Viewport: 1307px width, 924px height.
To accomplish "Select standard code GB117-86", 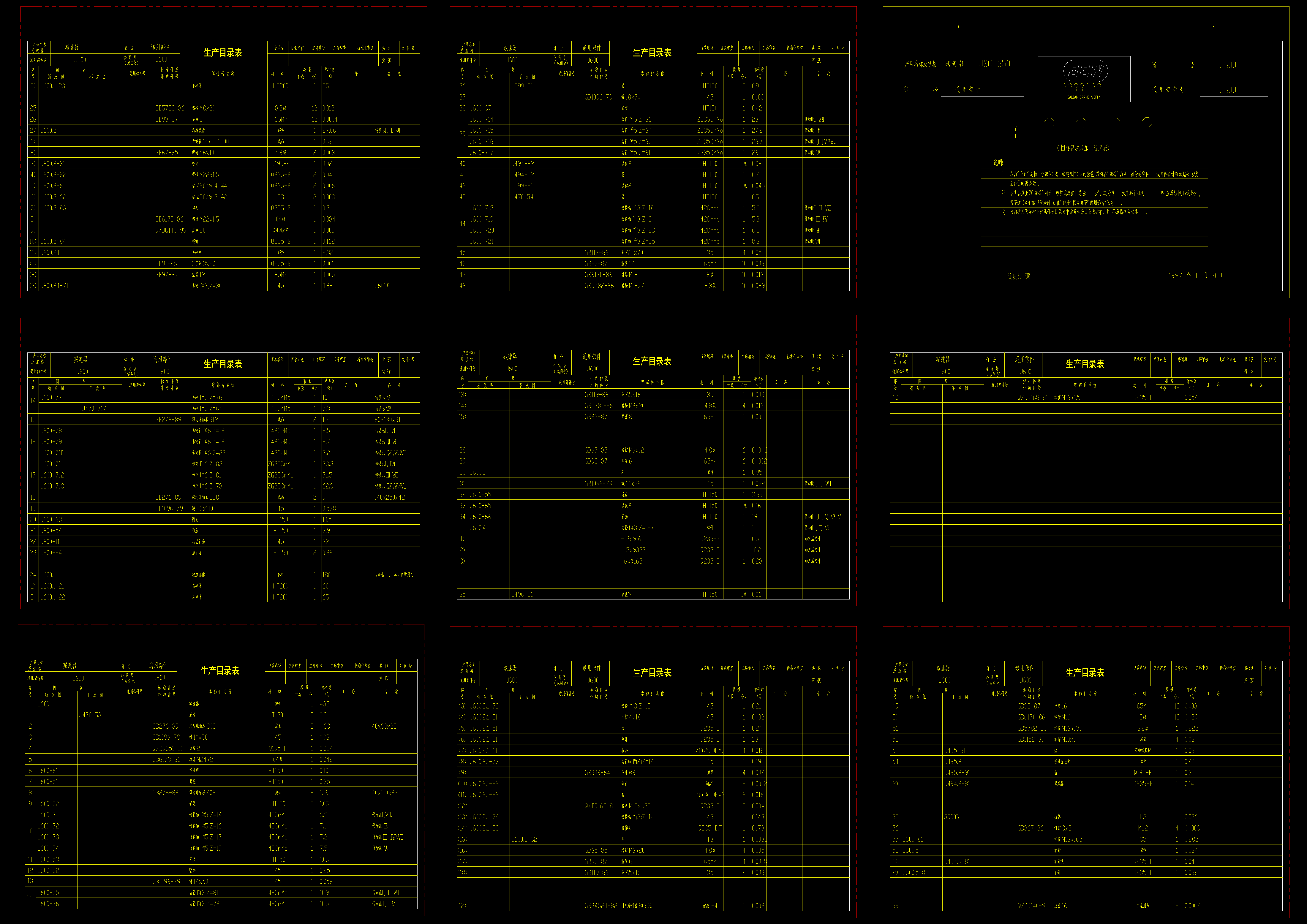I will (x=597, y=253).
